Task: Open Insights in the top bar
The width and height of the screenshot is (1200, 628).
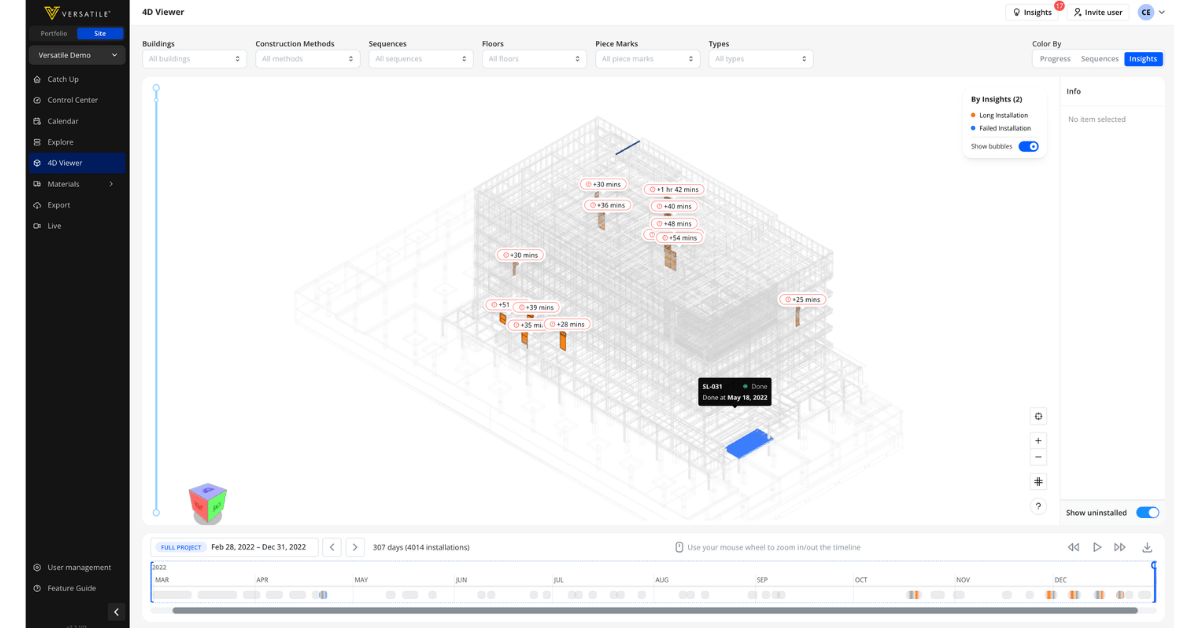Action: coord(1032,12)
